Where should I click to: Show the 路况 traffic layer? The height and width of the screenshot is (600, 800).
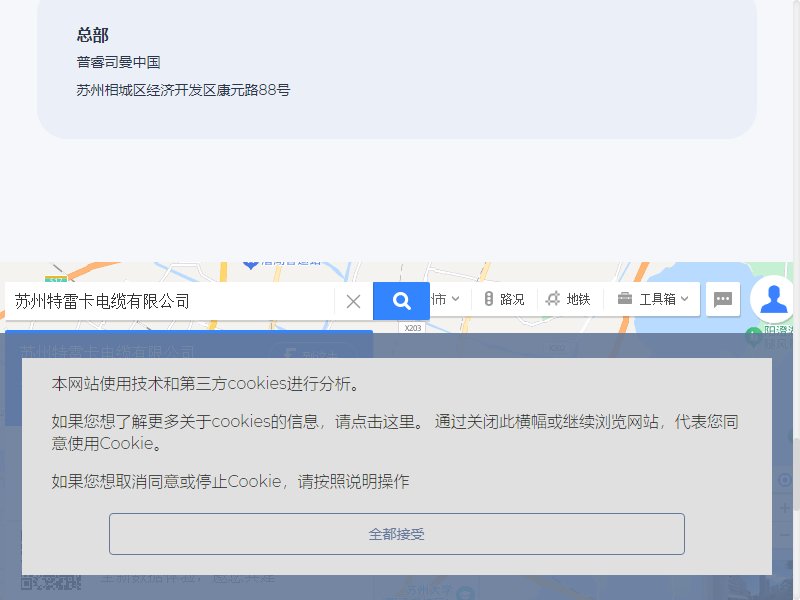pyautogui.click(x=504, y=299)
